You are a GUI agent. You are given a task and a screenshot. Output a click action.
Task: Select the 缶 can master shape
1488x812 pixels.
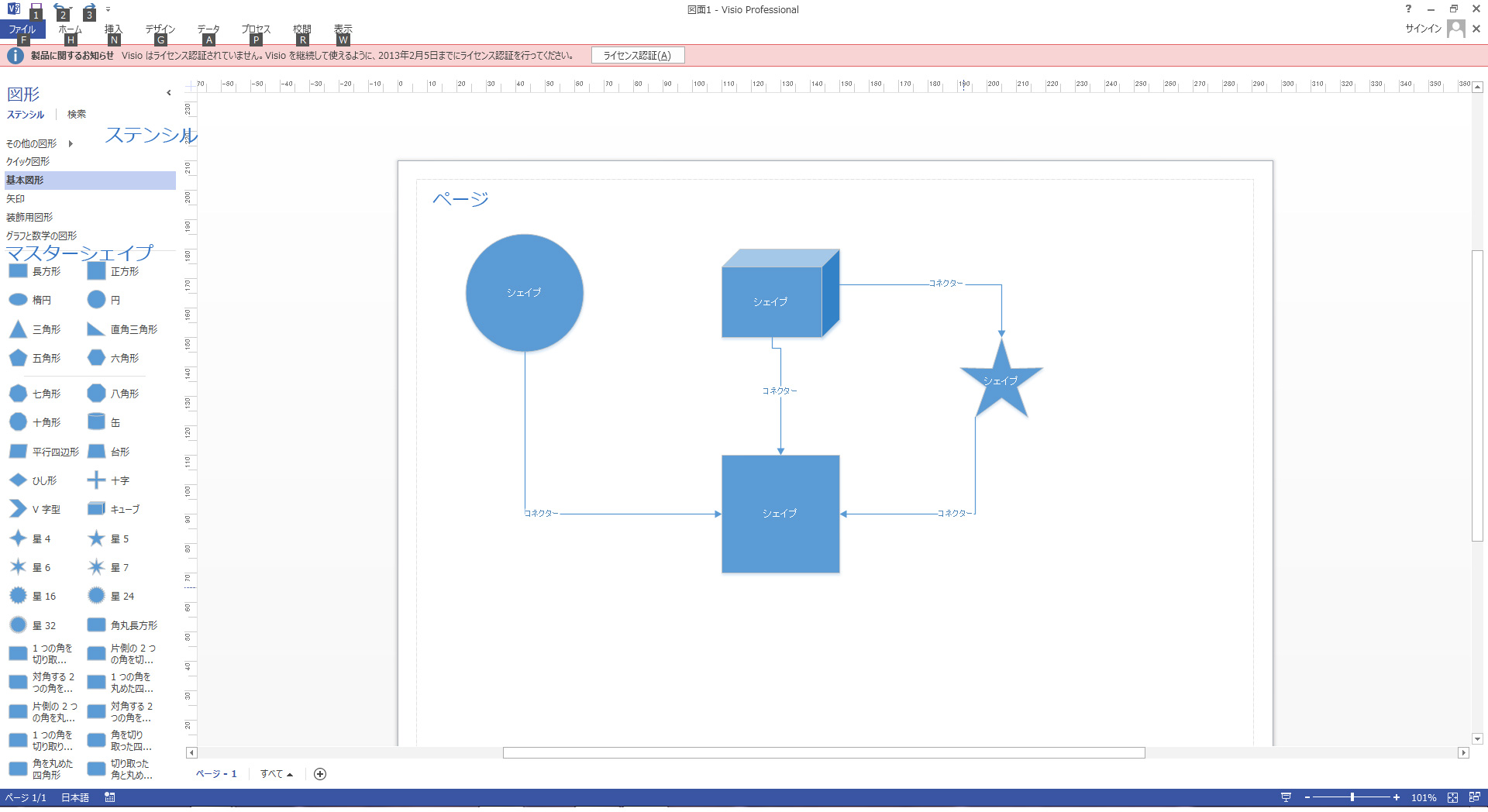[104, 422]
